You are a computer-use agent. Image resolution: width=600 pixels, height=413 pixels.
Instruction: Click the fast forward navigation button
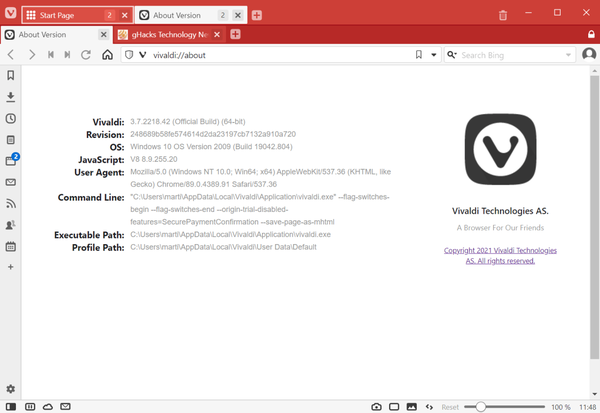pyautogui.click(x=67, y=55)
